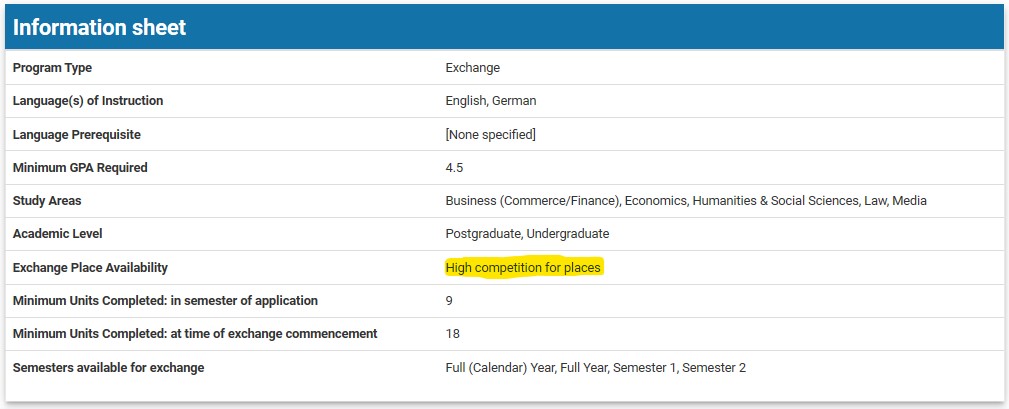Click the Study Areas label

pos(47,201)
